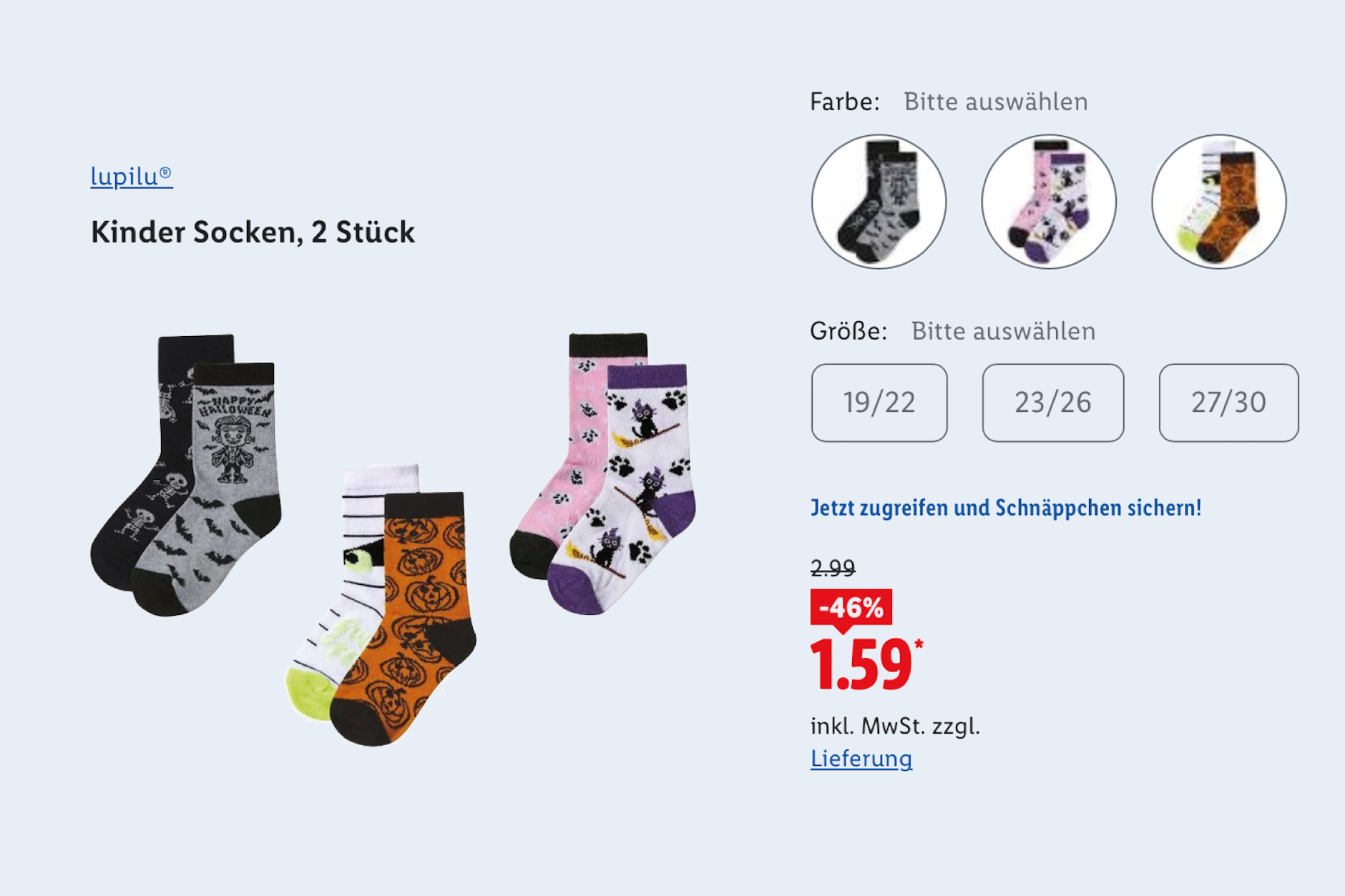The width and height of the screenshot is (1345, 896).
Task: Pick the orange pumpkin sock color option
Action: click(1218, 202)
